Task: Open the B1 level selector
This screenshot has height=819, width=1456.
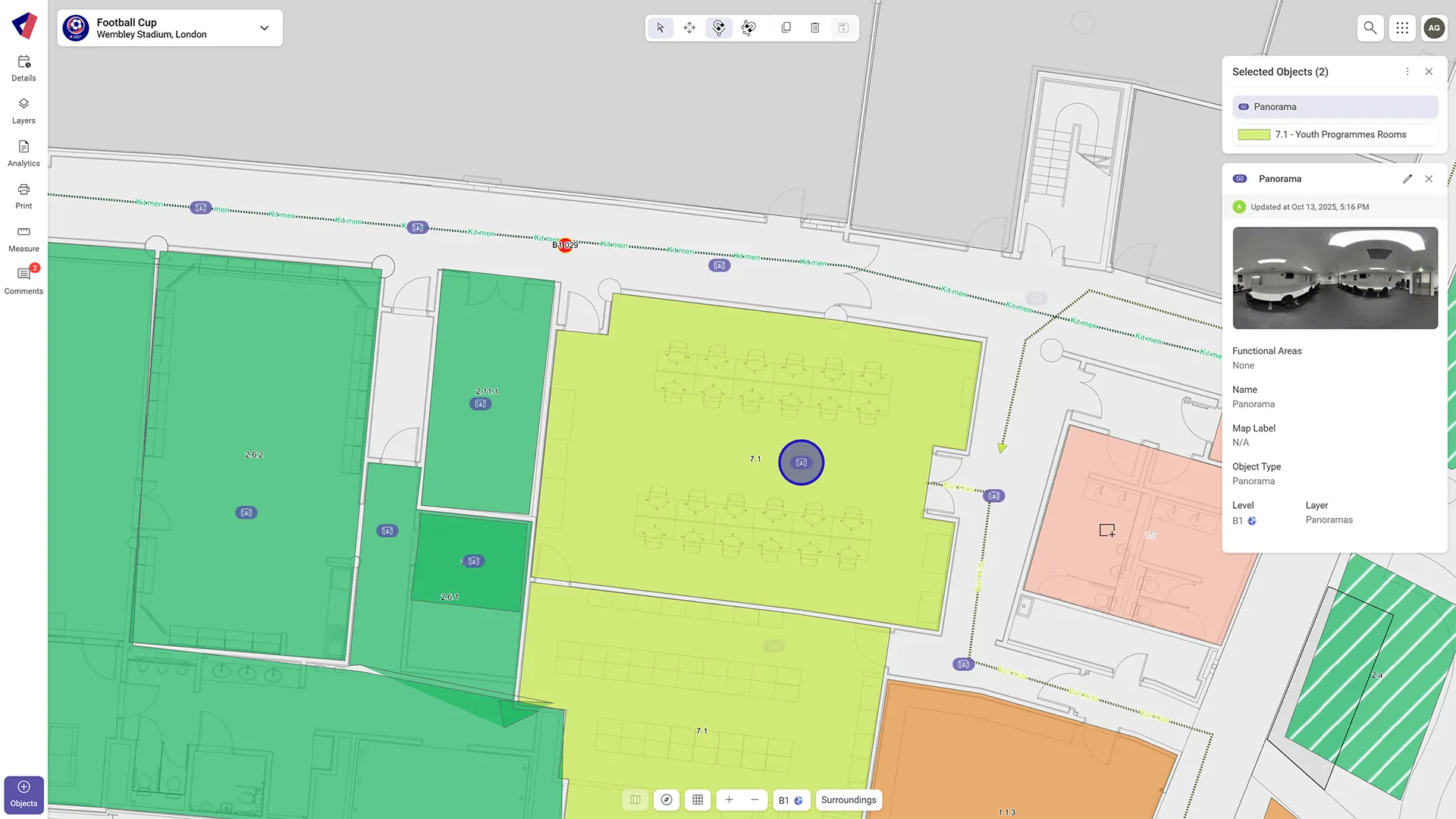Action: (791, 799)
